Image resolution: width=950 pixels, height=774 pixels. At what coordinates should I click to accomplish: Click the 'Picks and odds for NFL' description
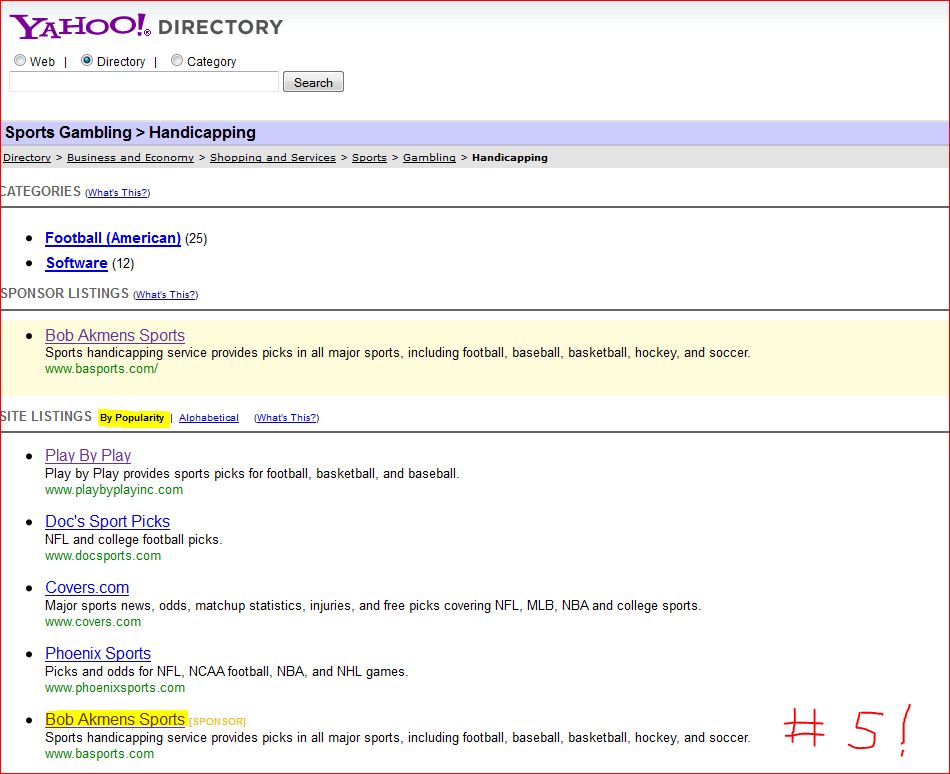click(227, 672)
